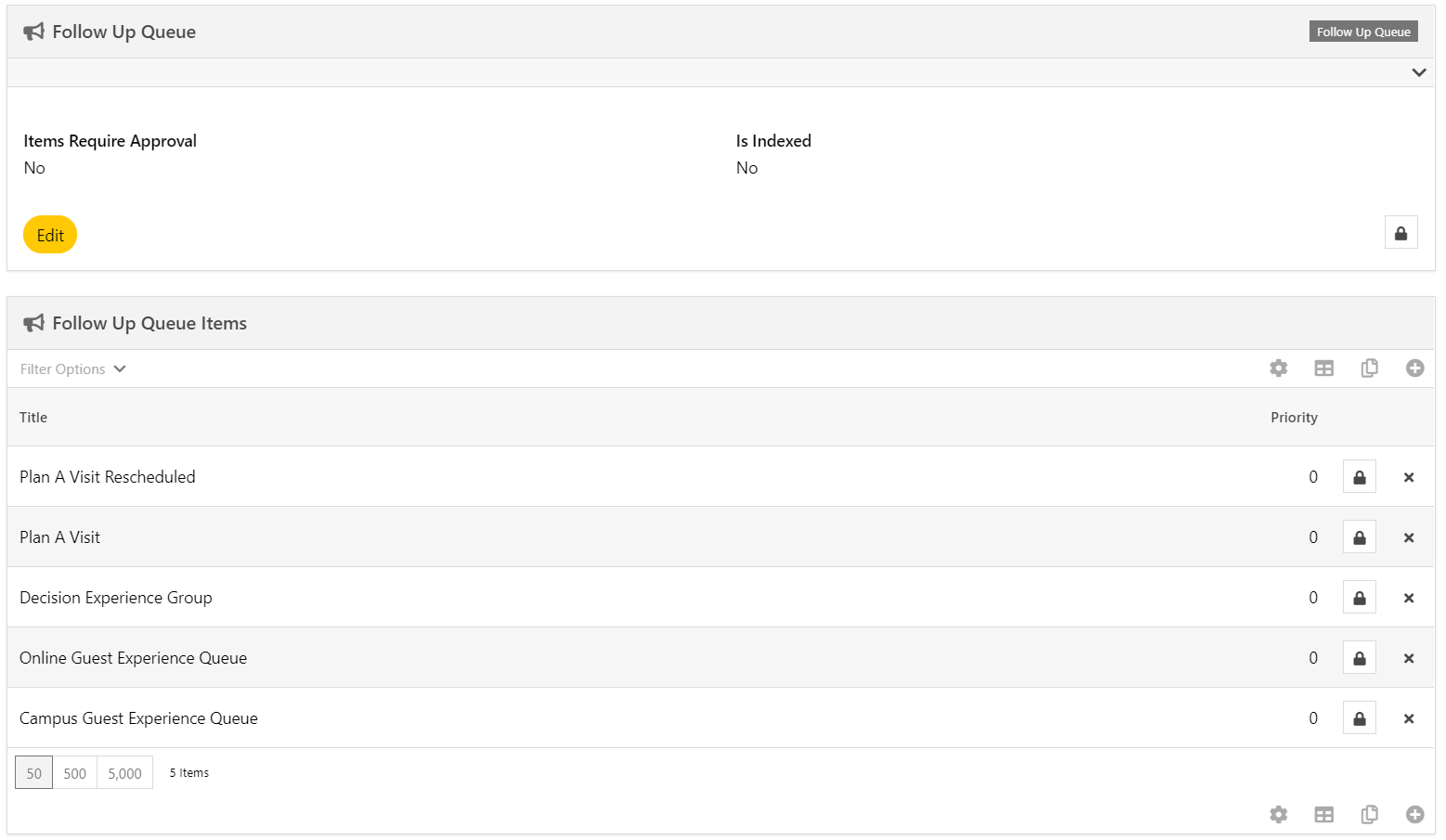Click priority value of Plan A Visit Rescheduled
Screen dimensions: 1446x840
tap(1313, 477)
